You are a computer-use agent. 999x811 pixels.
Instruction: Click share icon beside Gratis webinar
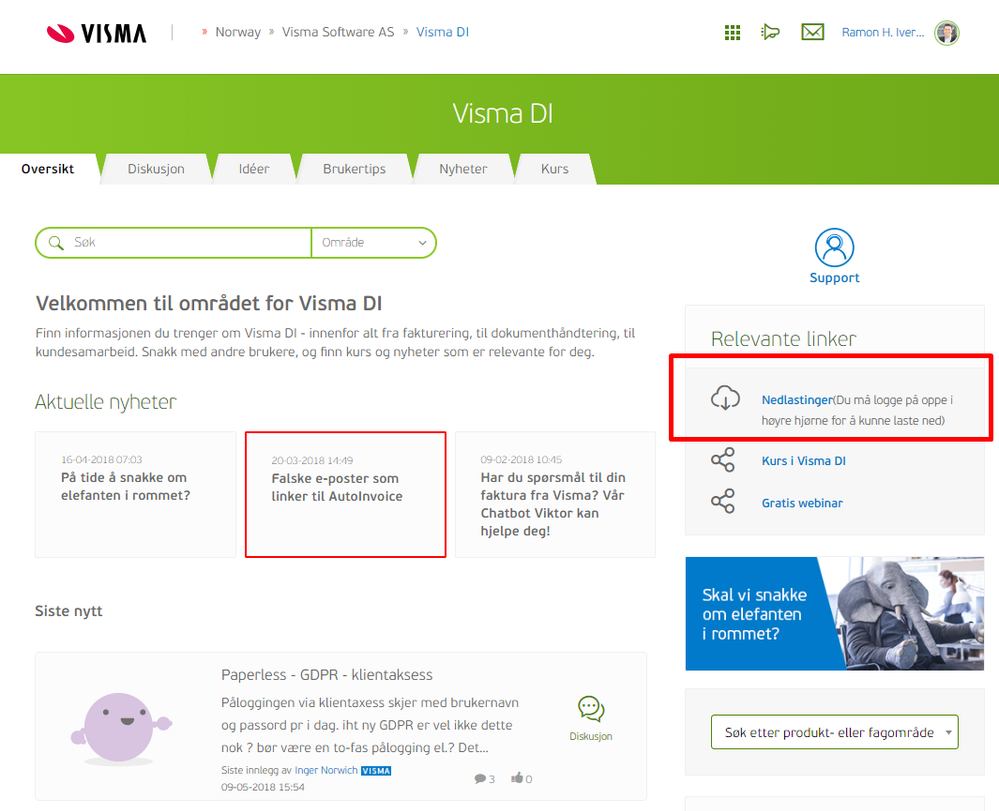(x=722, y=501)
